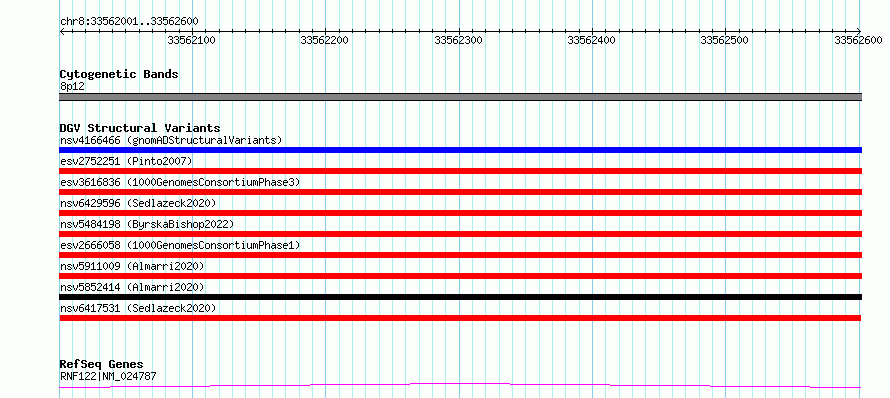The width and height of the screenshot is (890, 398).
Task: Click the red nsv5911009 Almarri2020 bar
Action: 460,276
